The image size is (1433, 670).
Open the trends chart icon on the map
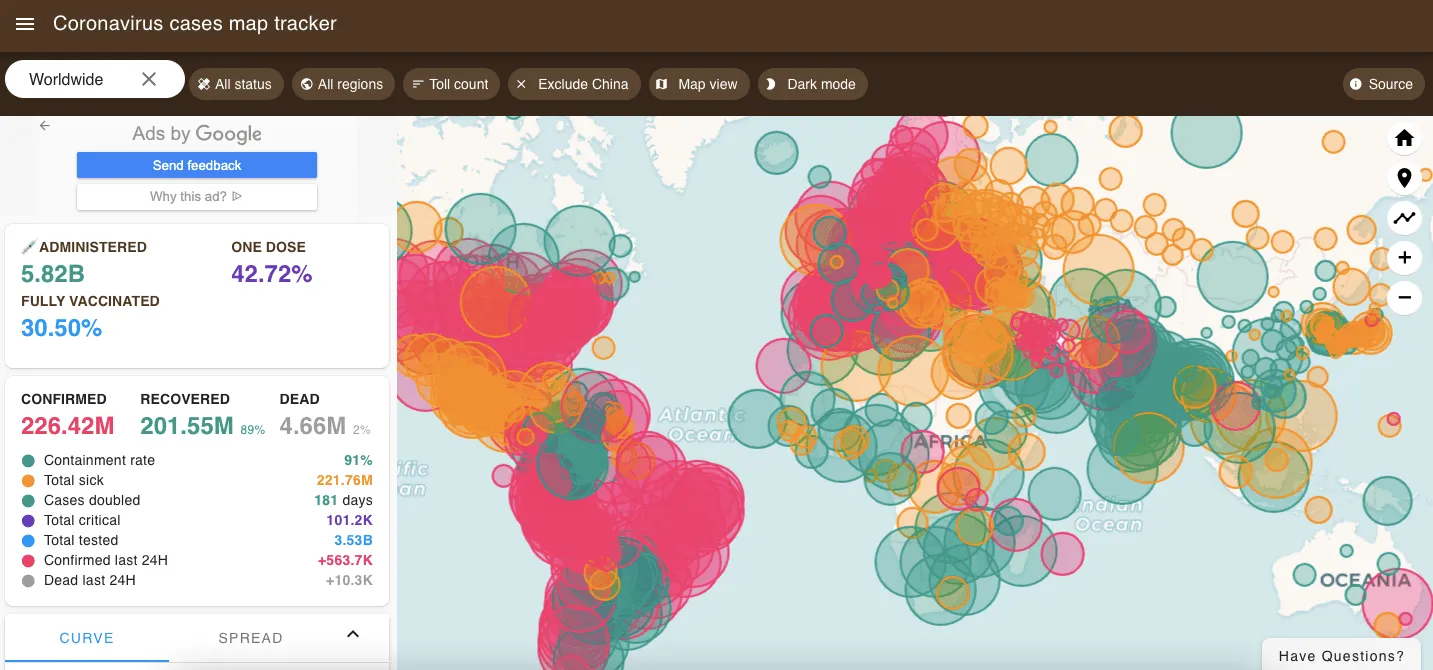pos(1404,217)
